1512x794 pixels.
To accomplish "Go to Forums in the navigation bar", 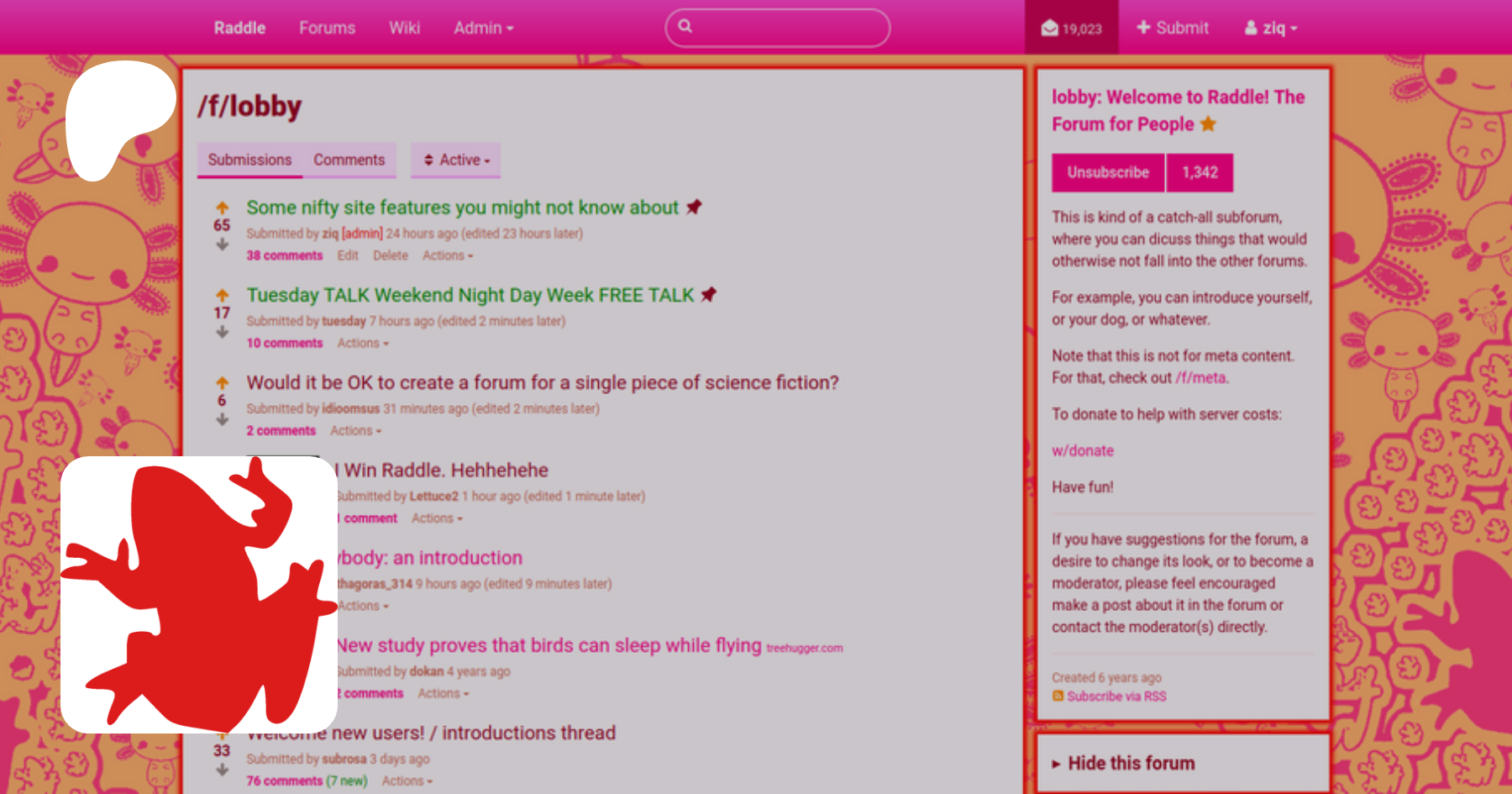I will coord(327,28).
